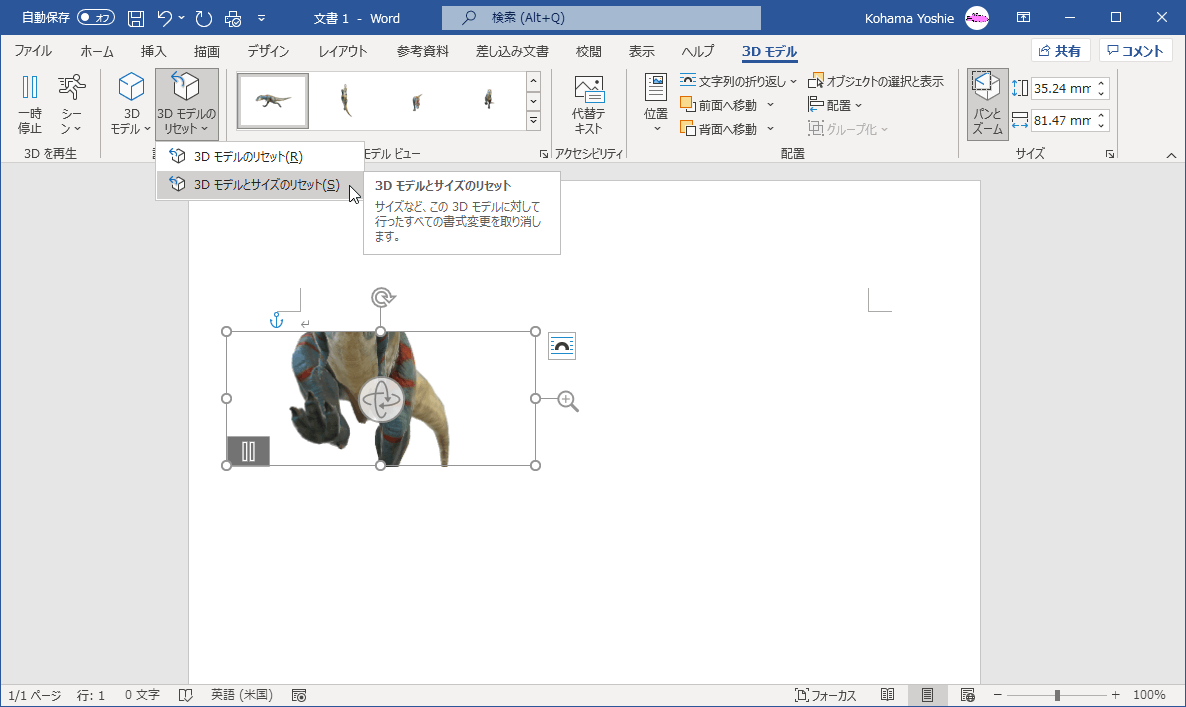Click the macro recording icon in status bar
Image resolution: width=1186 pixels, height=707 pixels.
pyautogui.click(x=299, y=695)
